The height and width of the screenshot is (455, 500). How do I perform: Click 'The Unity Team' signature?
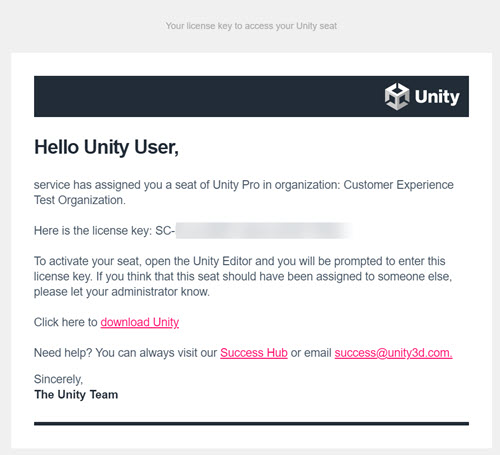(76, 395)
